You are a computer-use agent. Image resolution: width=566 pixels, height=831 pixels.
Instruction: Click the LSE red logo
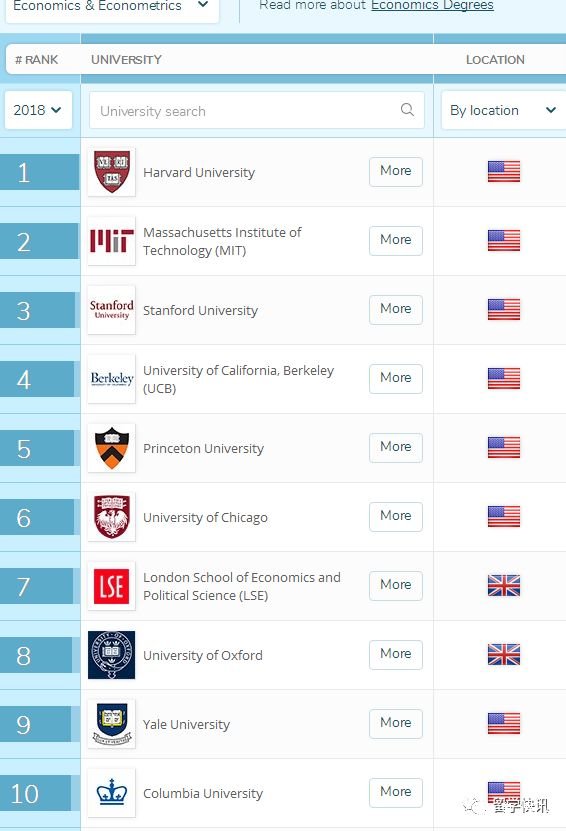pos(111,586)
